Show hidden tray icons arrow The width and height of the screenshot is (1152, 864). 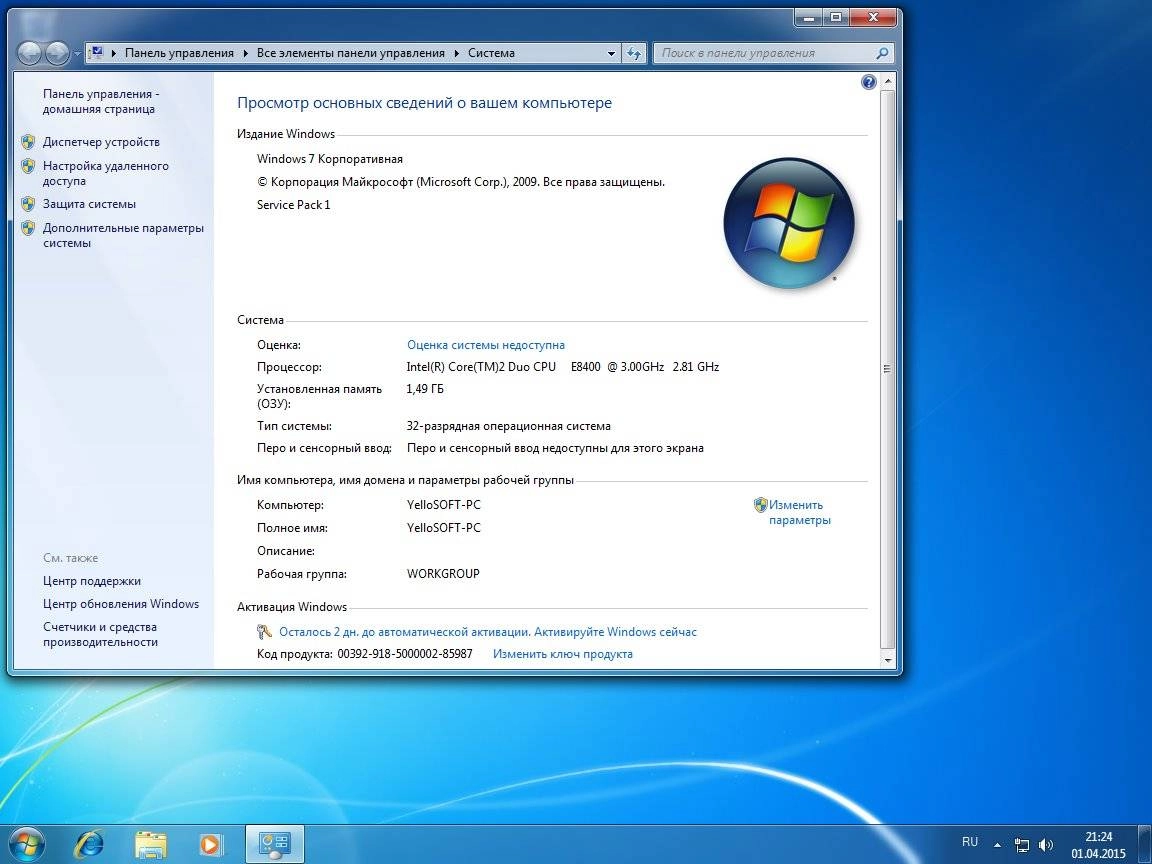997,845
